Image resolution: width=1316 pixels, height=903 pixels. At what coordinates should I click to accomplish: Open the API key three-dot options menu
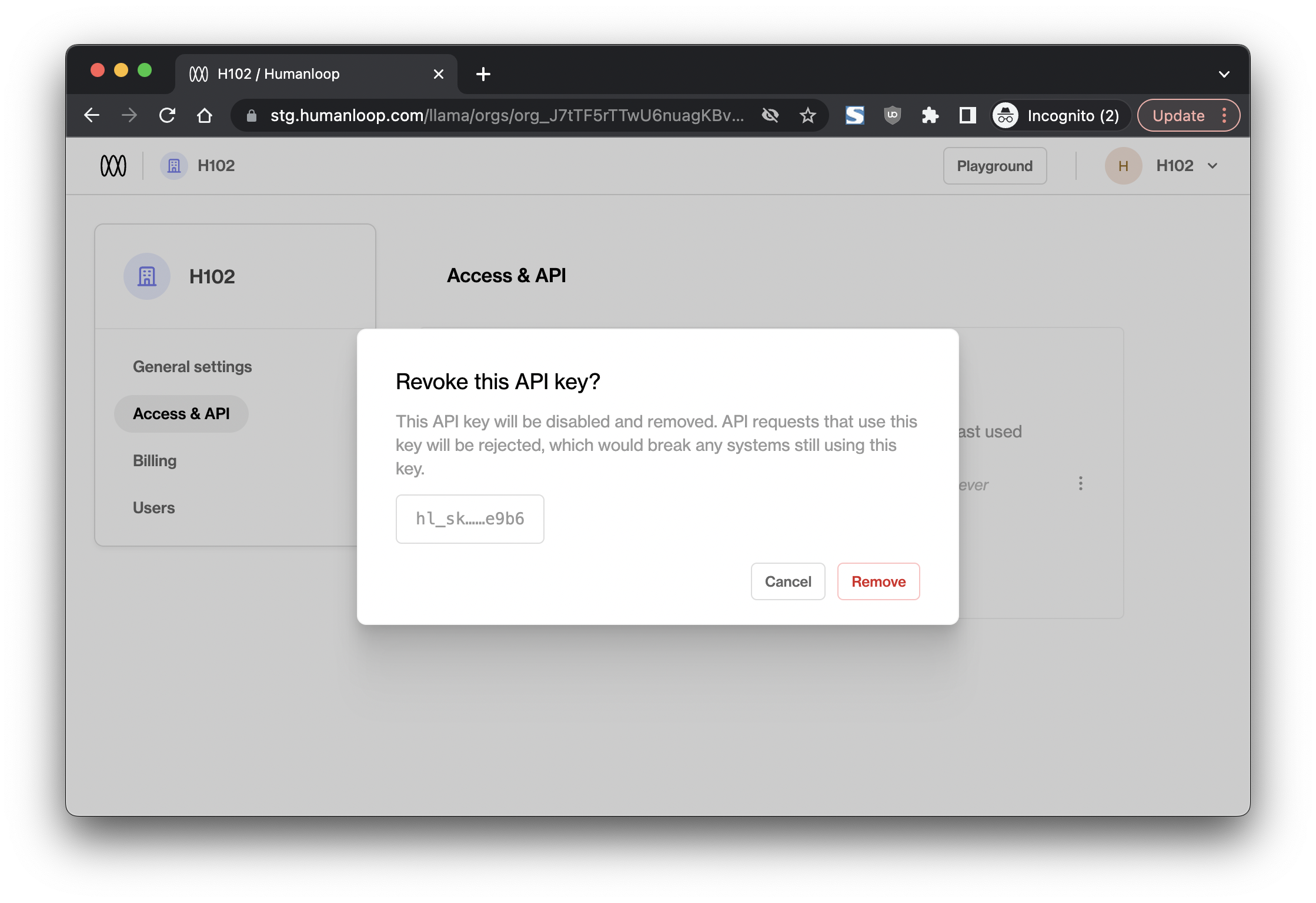tap(1080, 483)
